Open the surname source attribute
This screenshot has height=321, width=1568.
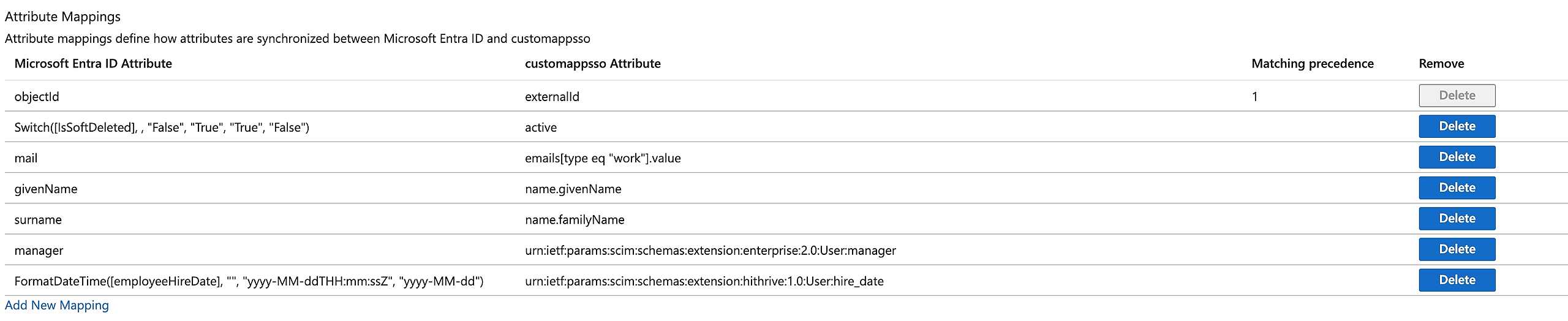(x=38, y=219)
